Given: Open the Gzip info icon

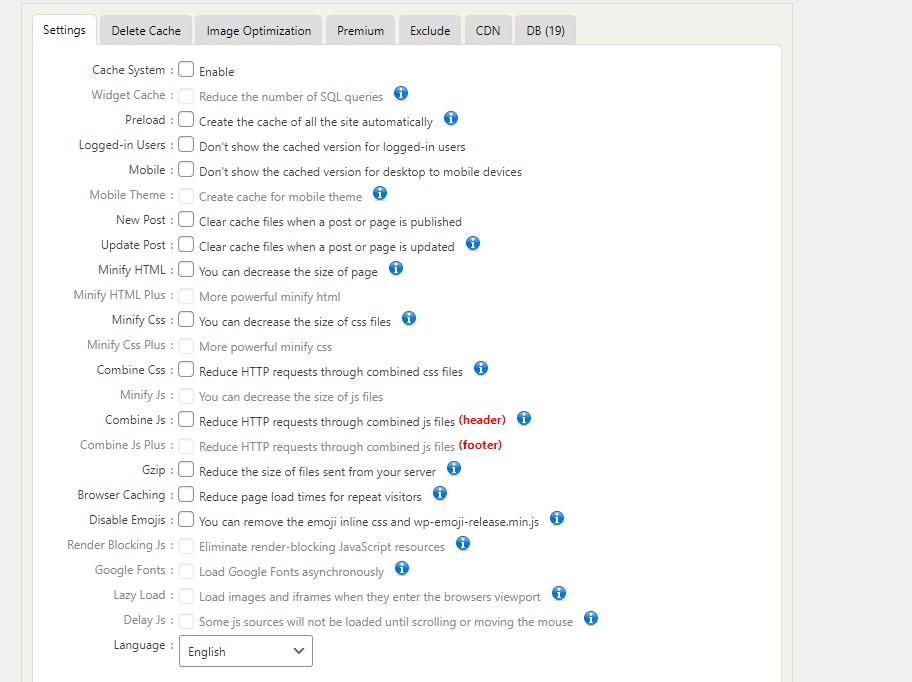Looking at the screenshot, I should point(454,468).
